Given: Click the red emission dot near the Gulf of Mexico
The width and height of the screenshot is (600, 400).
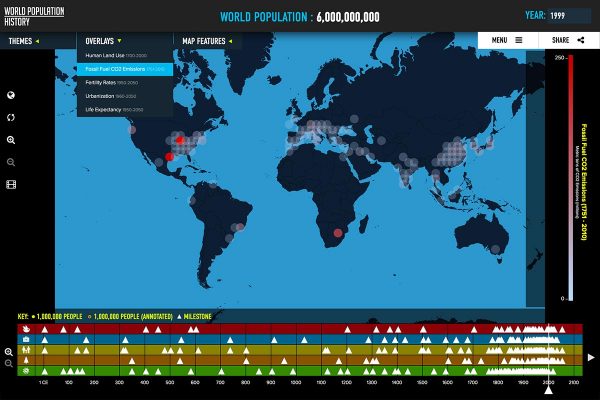Looking at the screenshot, I should point(169,157).
